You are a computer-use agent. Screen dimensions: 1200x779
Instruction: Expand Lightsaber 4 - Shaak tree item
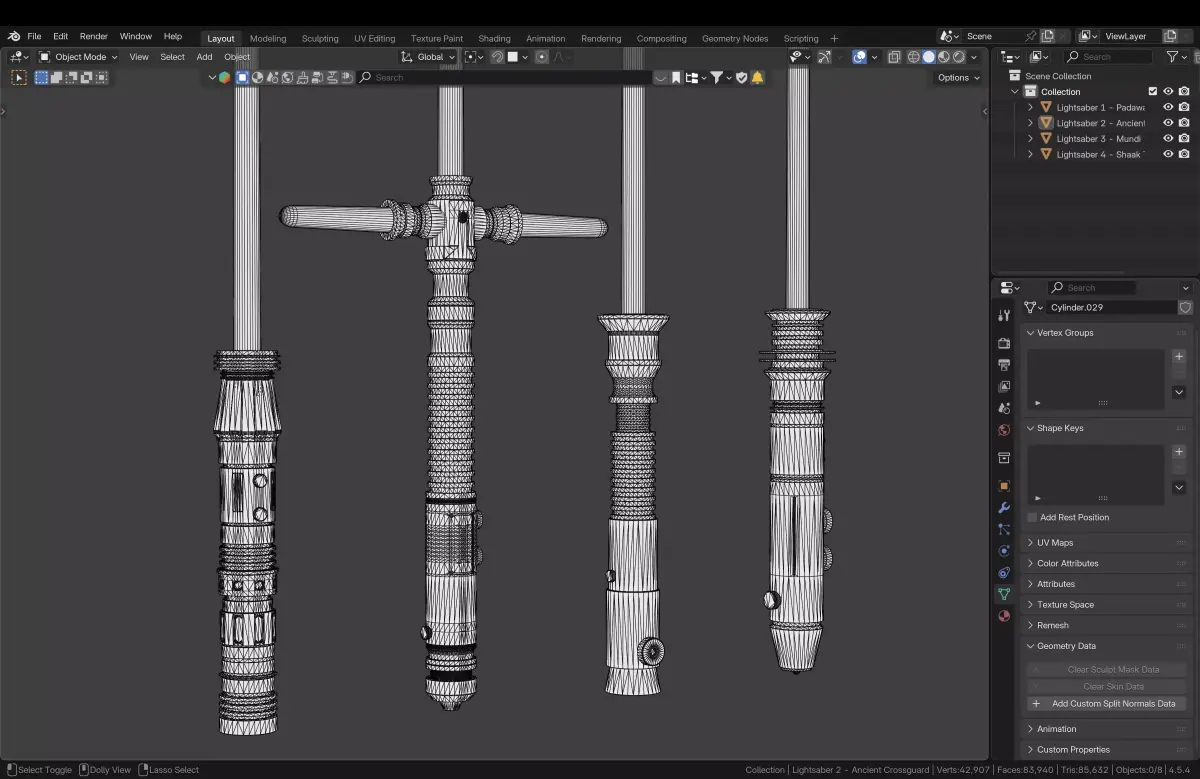click(x=1030, y=154)
